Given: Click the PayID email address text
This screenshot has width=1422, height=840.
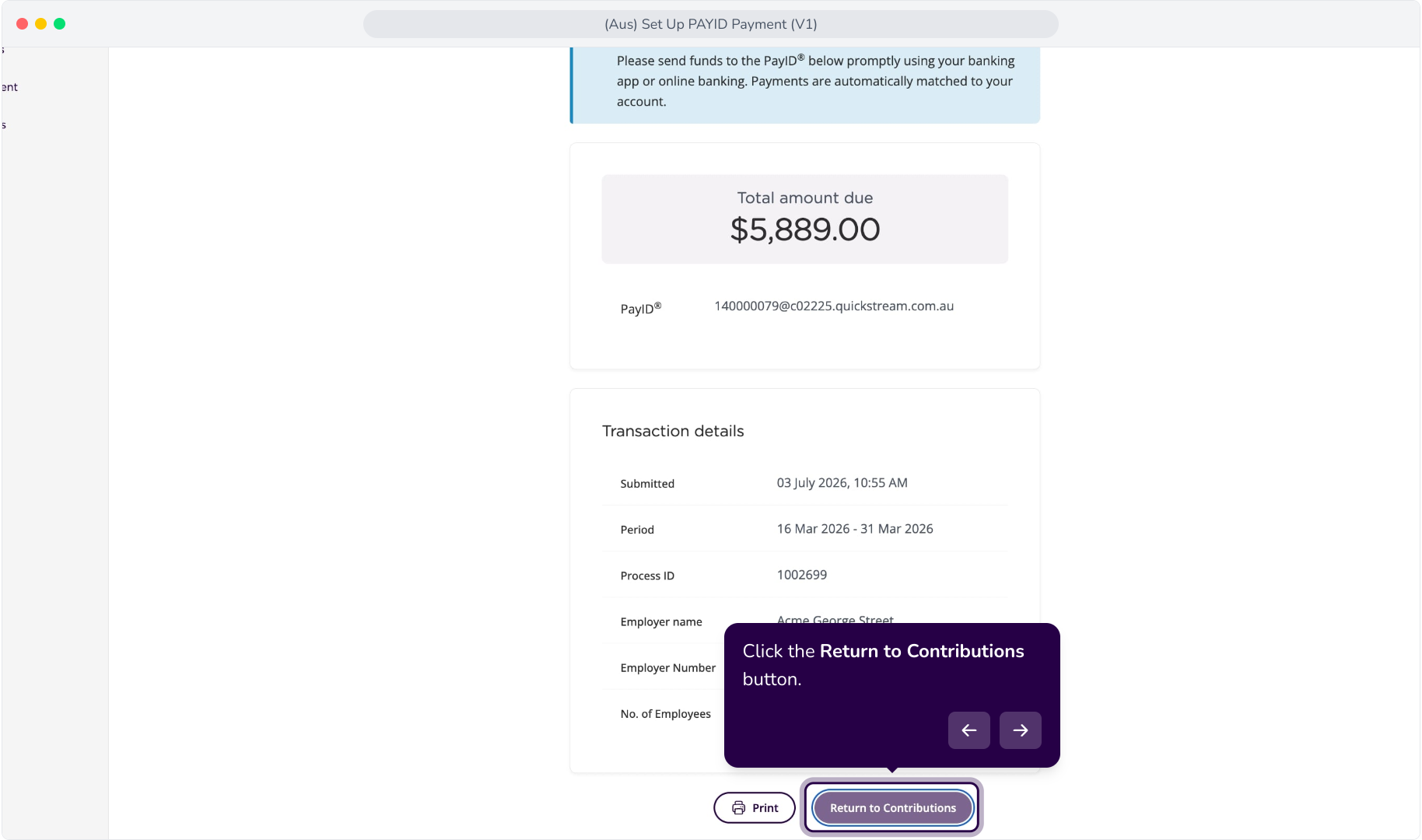Looking at the screenshot, I should pyautogui.click(x=834, y=306).
